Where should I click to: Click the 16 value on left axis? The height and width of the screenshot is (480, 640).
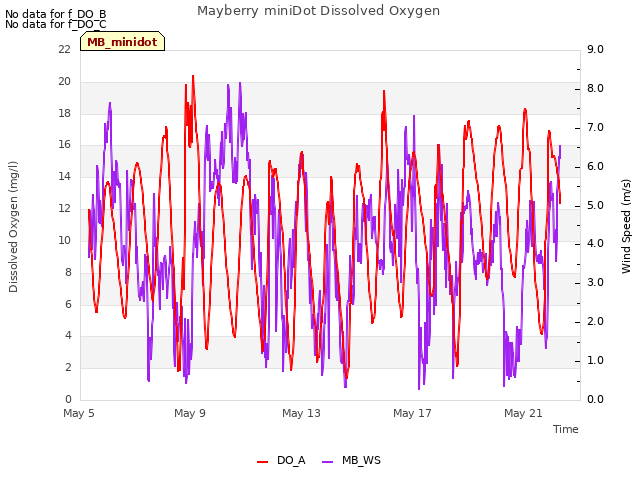64,144
